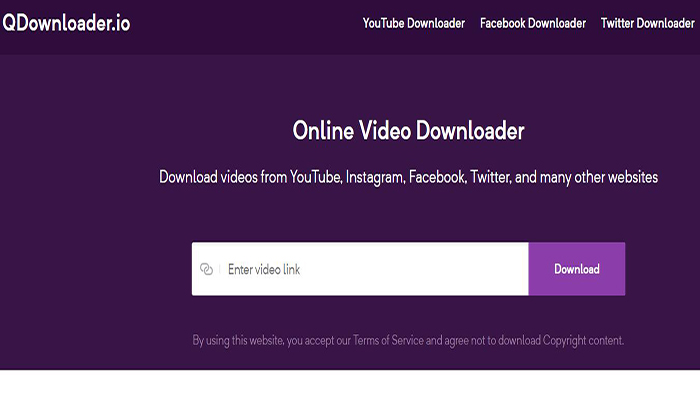Click the Online Video Downloader heading
This screenshot has width=700, height=400.
click(408, 131)
